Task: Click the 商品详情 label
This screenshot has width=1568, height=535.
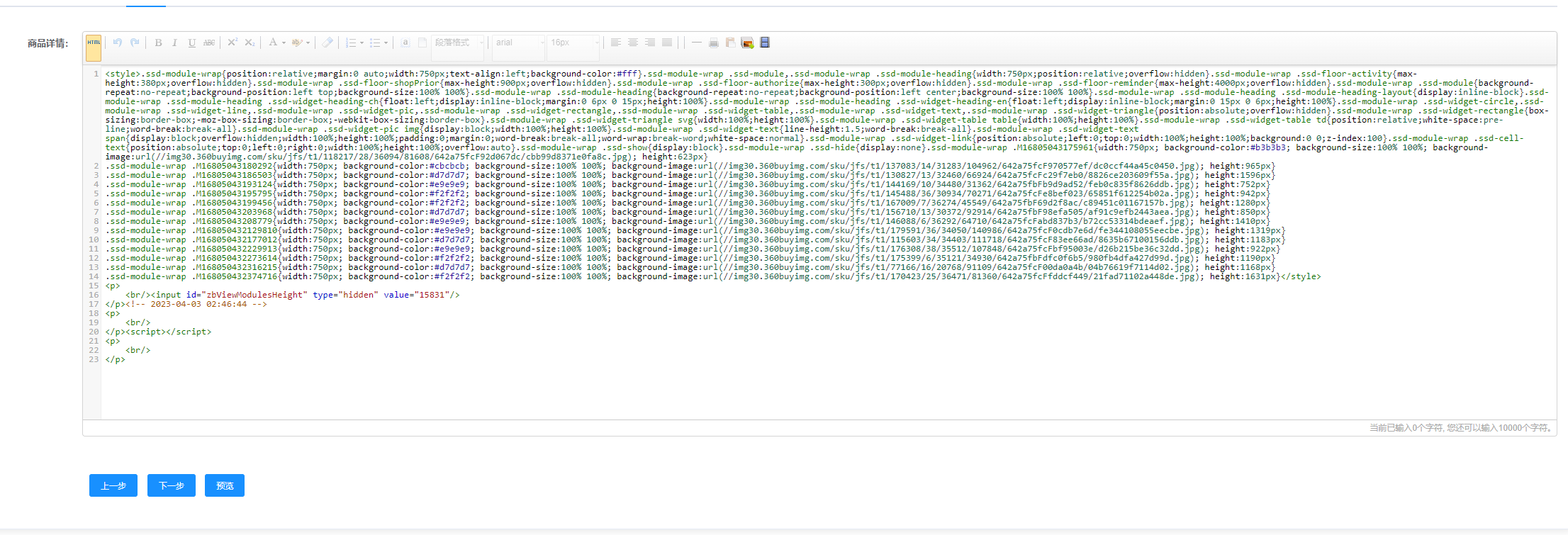Action: (x=47, y=43)
